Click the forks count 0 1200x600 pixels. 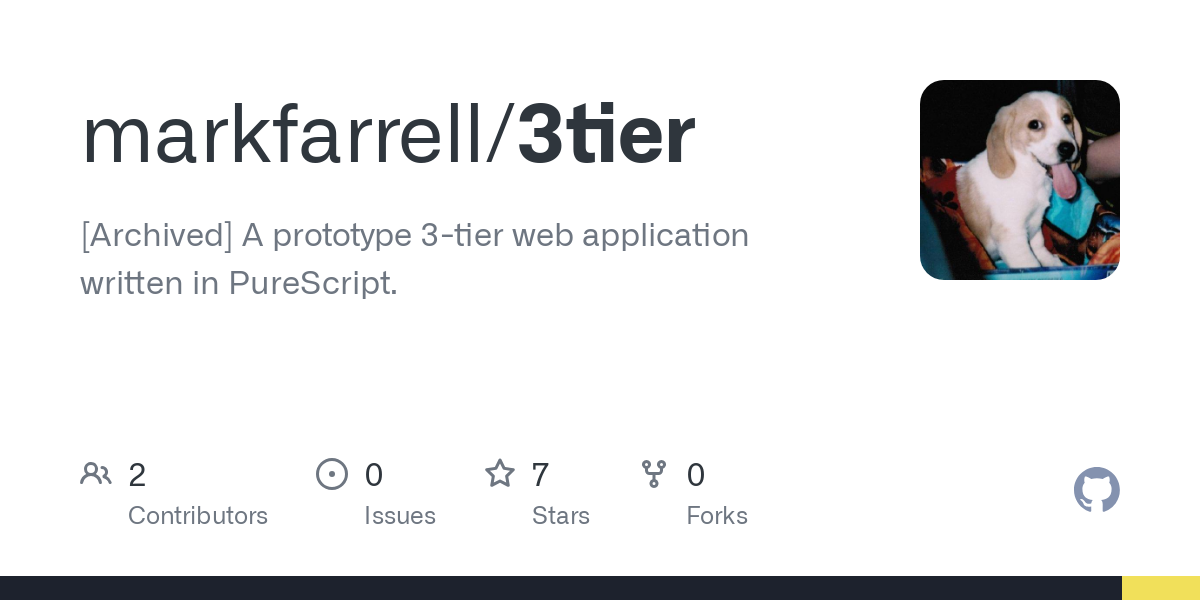[696, 475]
